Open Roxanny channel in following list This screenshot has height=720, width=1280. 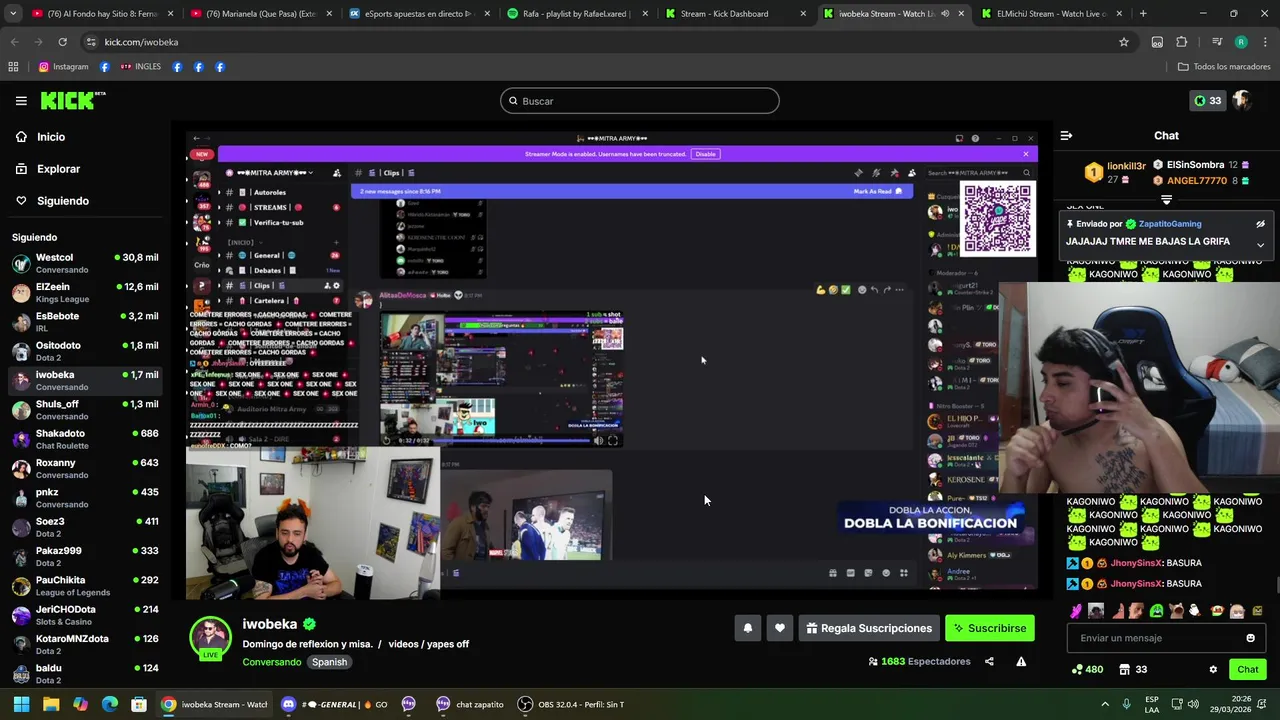click(85, 469)
